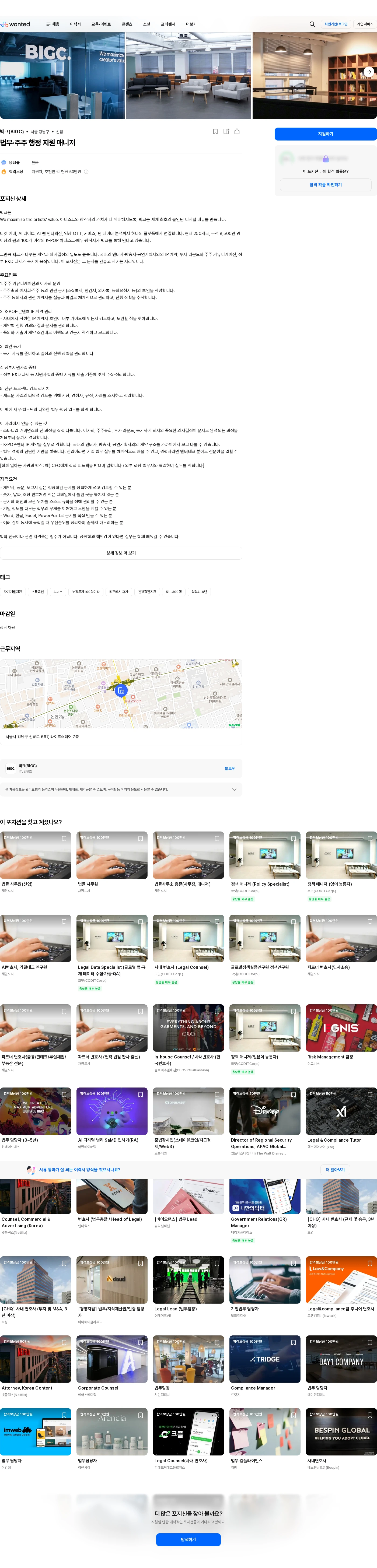Screen dimensions: 377x1568
Task: Click info icon next to 합격보상 amount
Action: (x=86, y=172)
